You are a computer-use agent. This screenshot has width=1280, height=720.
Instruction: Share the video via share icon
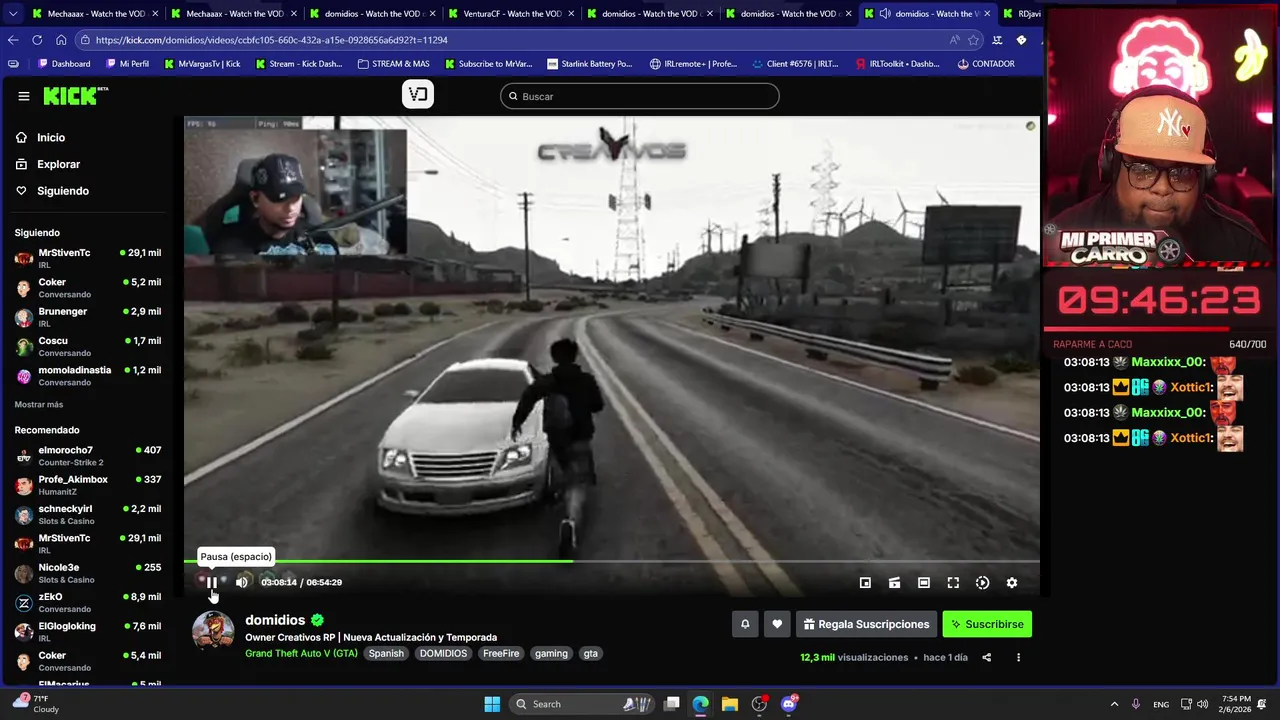986,657
